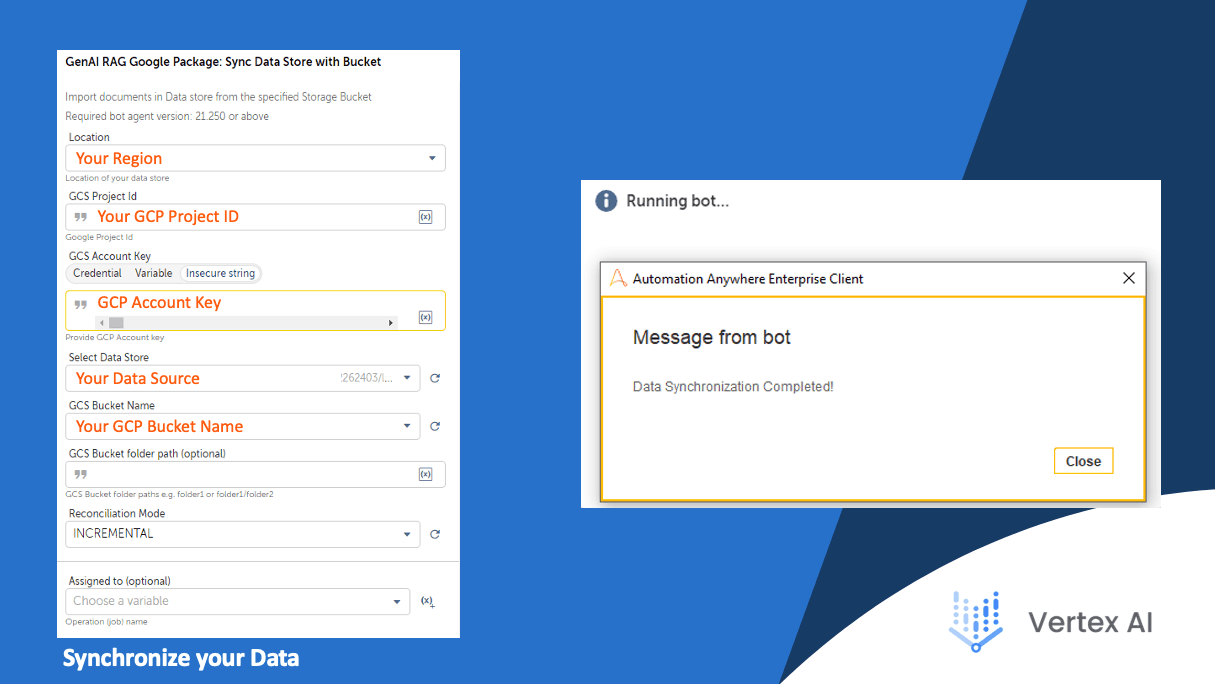Refresh the Reconciliation Mode list

click(x=435, y=534)
